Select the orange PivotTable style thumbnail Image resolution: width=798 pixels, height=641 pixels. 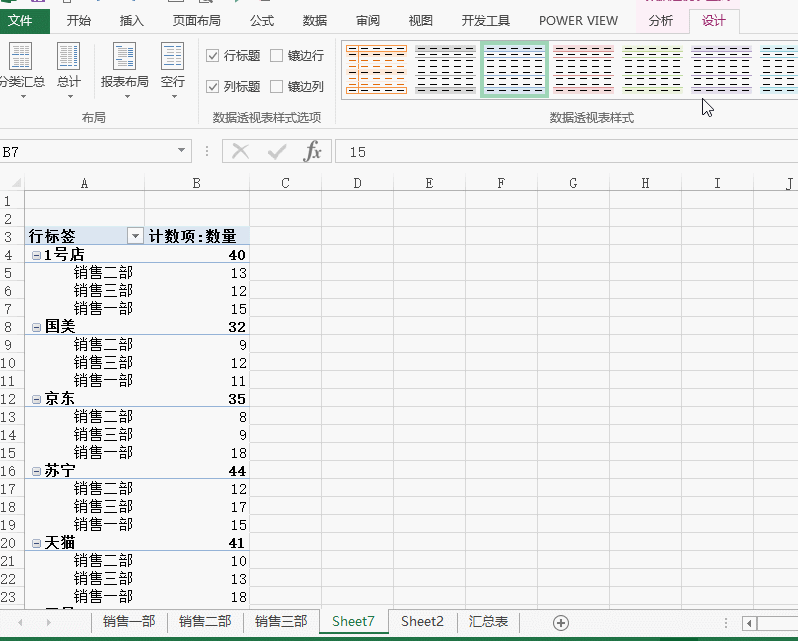[x=376, y=70]
